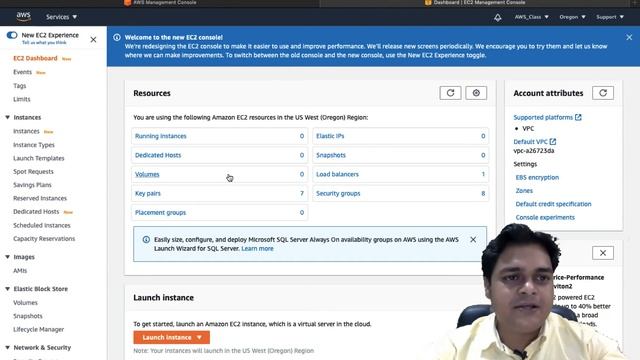Collapse the Images sidebar section
640x360 pixels.
point(7,257)
